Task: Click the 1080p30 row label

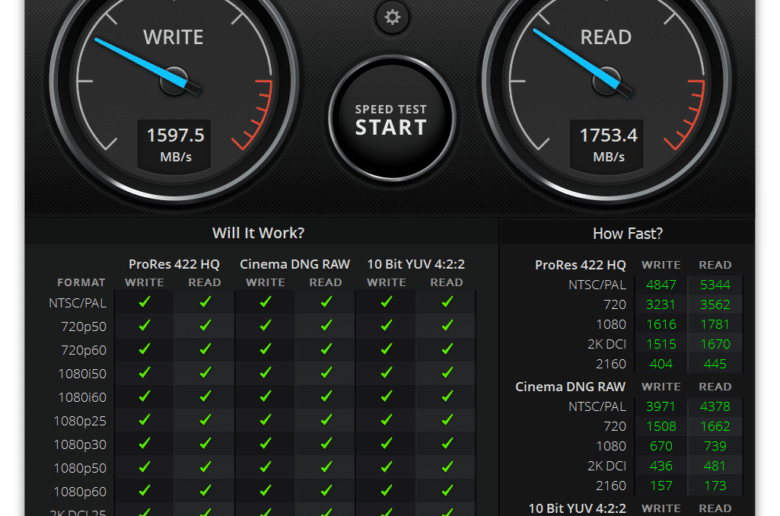Action: 80,444
